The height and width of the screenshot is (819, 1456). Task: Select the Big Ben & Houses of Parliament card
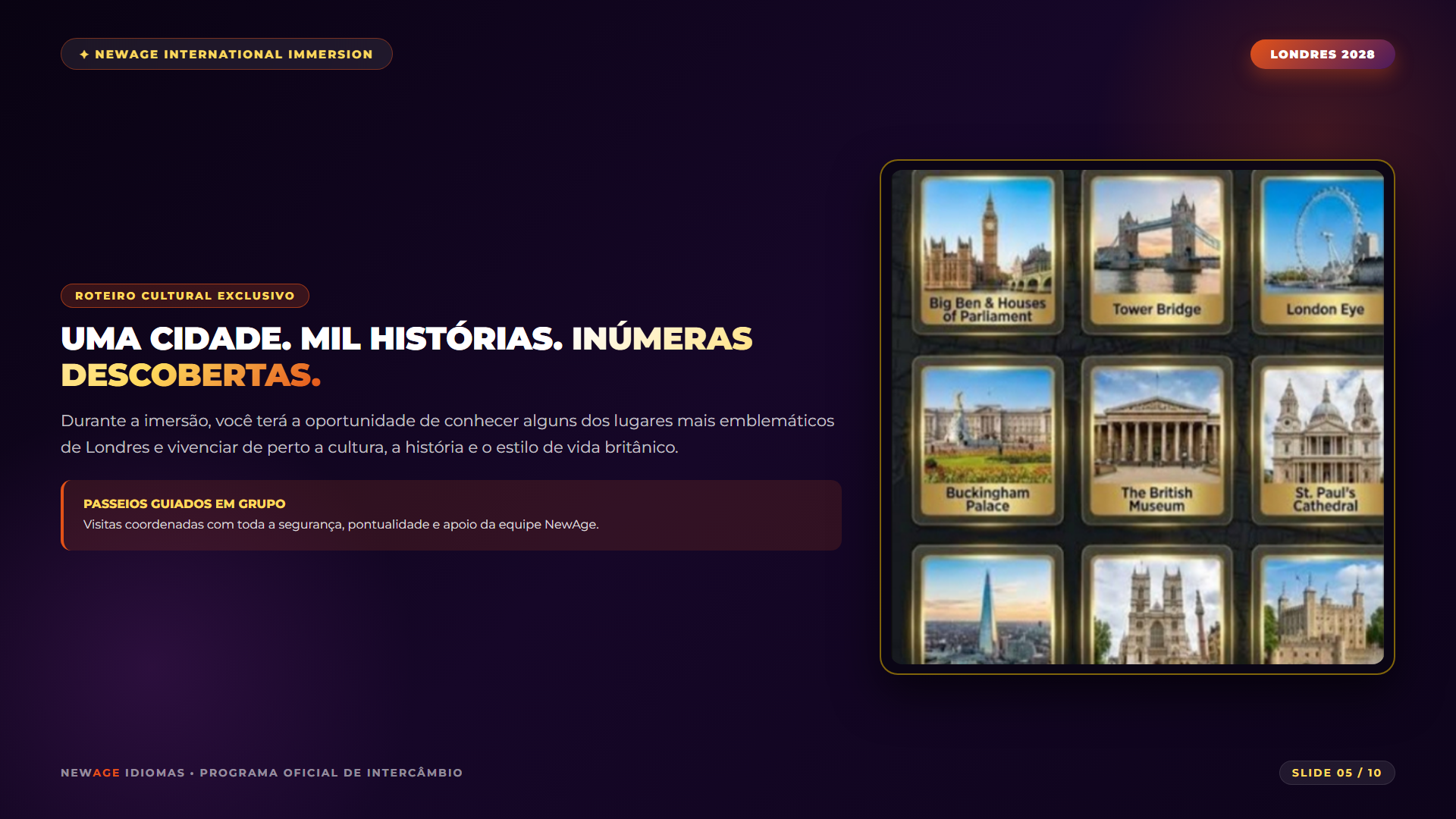[x=987, y=253]
